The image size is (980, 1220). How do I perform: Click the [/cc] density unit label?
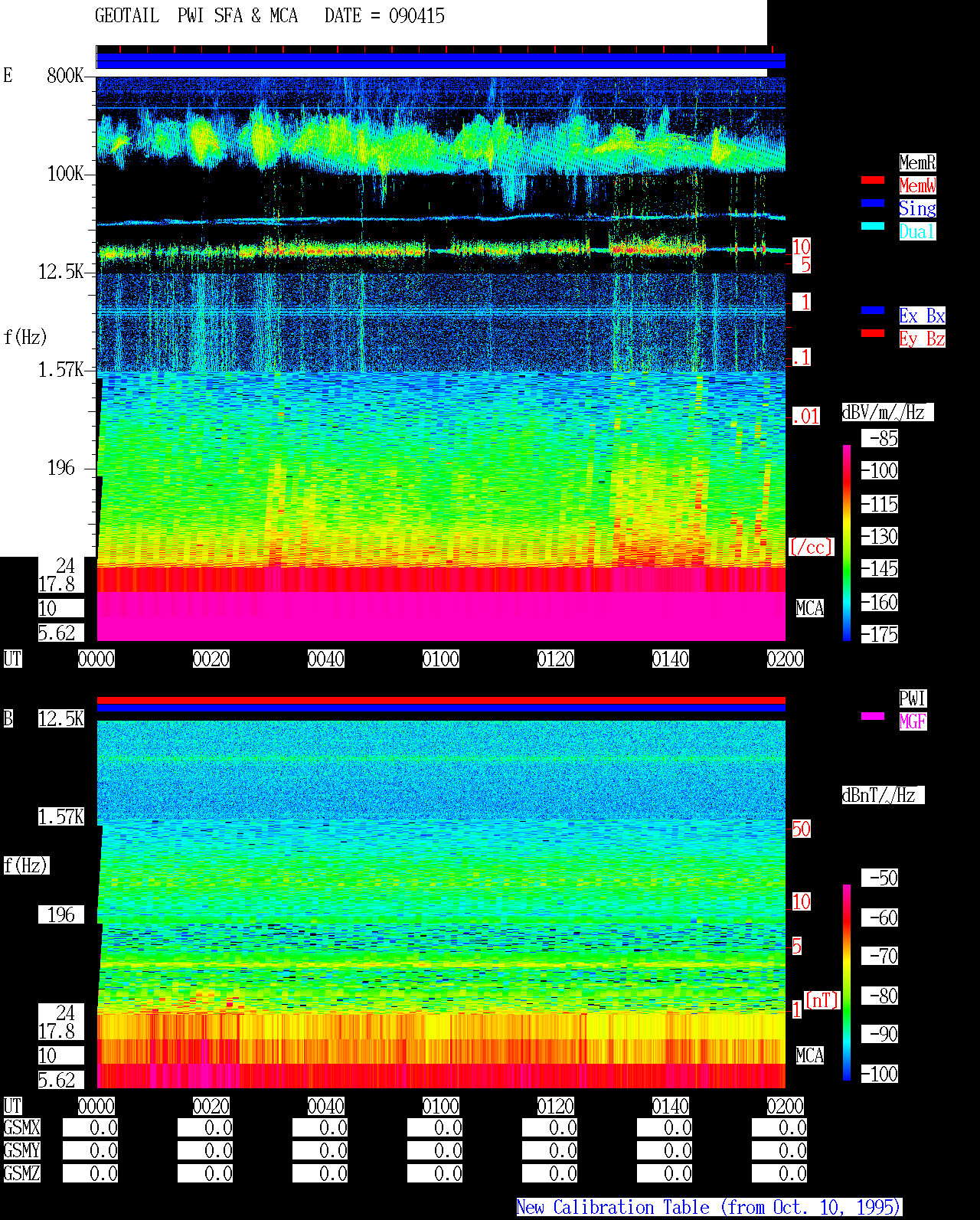pyautogui.click(x=811, y=547)
